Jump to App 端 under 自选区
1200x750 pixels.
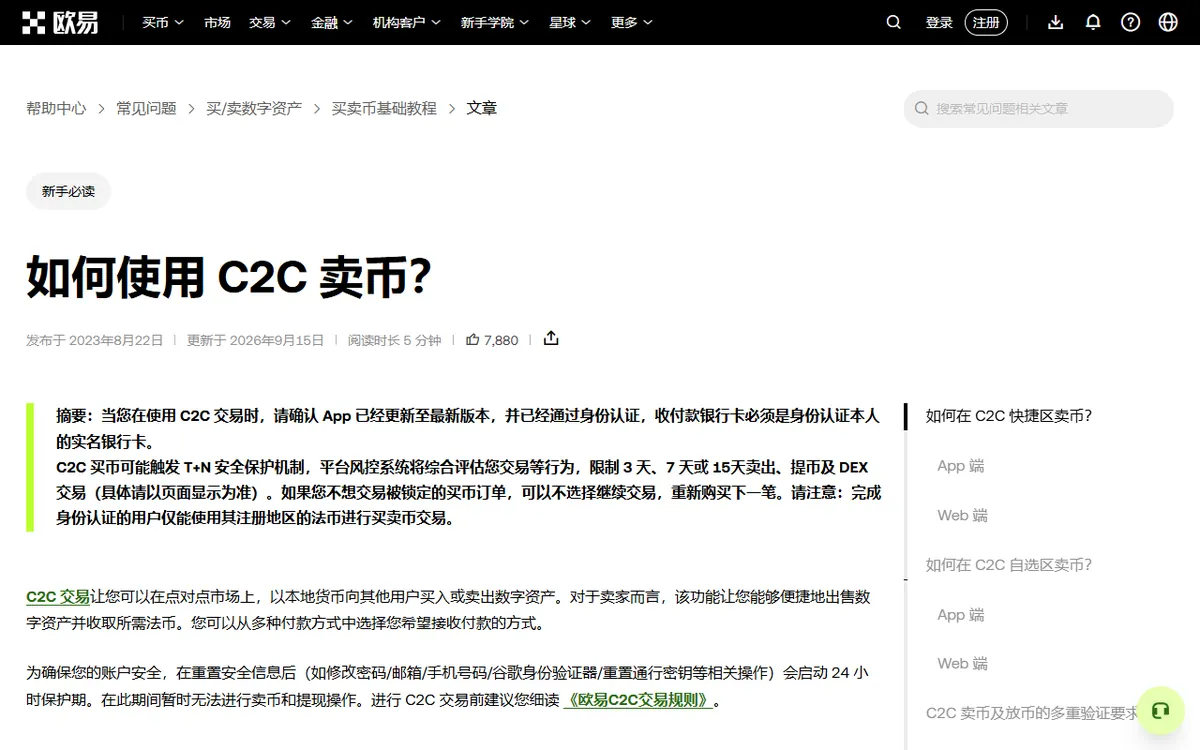[961, 614]
